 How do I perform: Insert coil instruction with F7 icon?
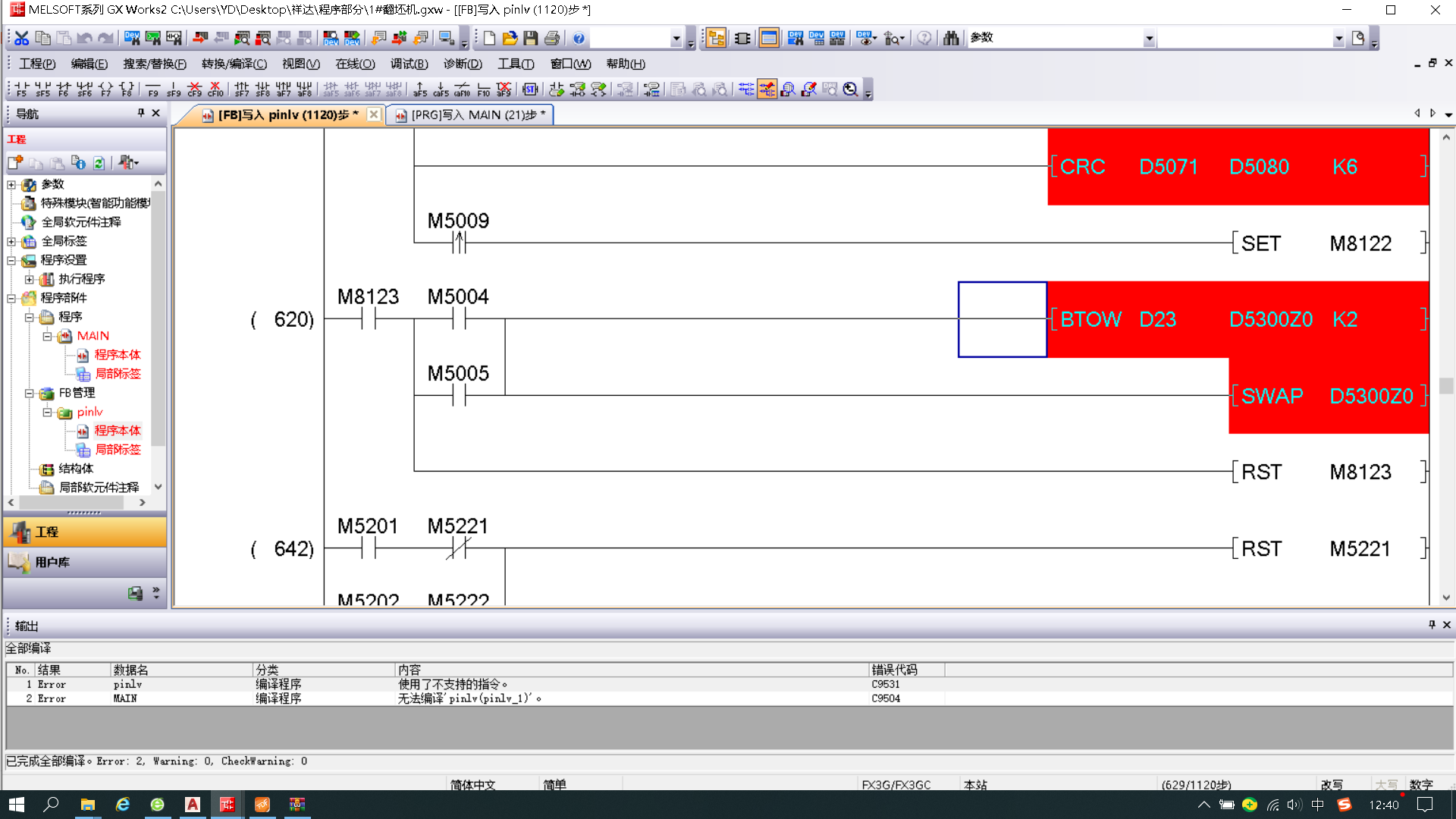[x=106, y=89]
